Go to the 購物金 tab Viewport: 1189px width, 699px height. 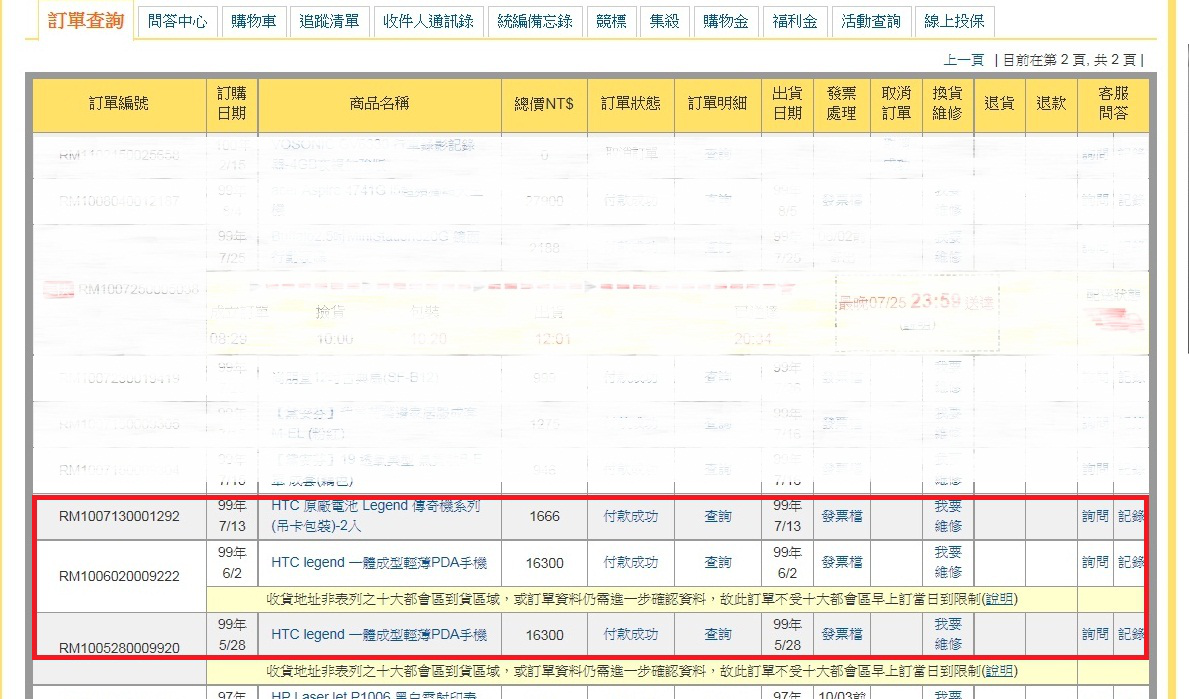click(725, 21)
